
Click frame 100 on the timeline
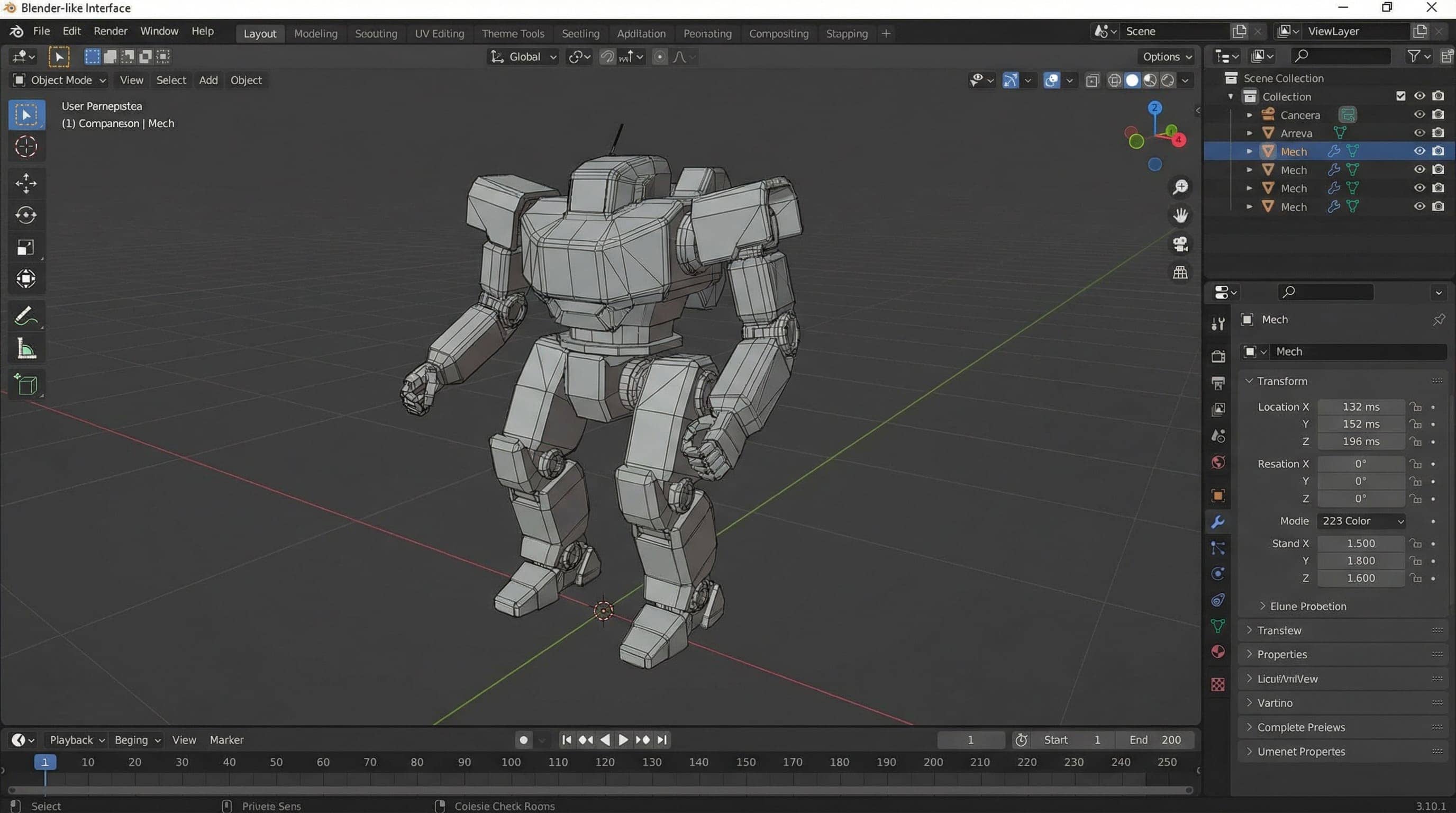(x=511, y=762)
